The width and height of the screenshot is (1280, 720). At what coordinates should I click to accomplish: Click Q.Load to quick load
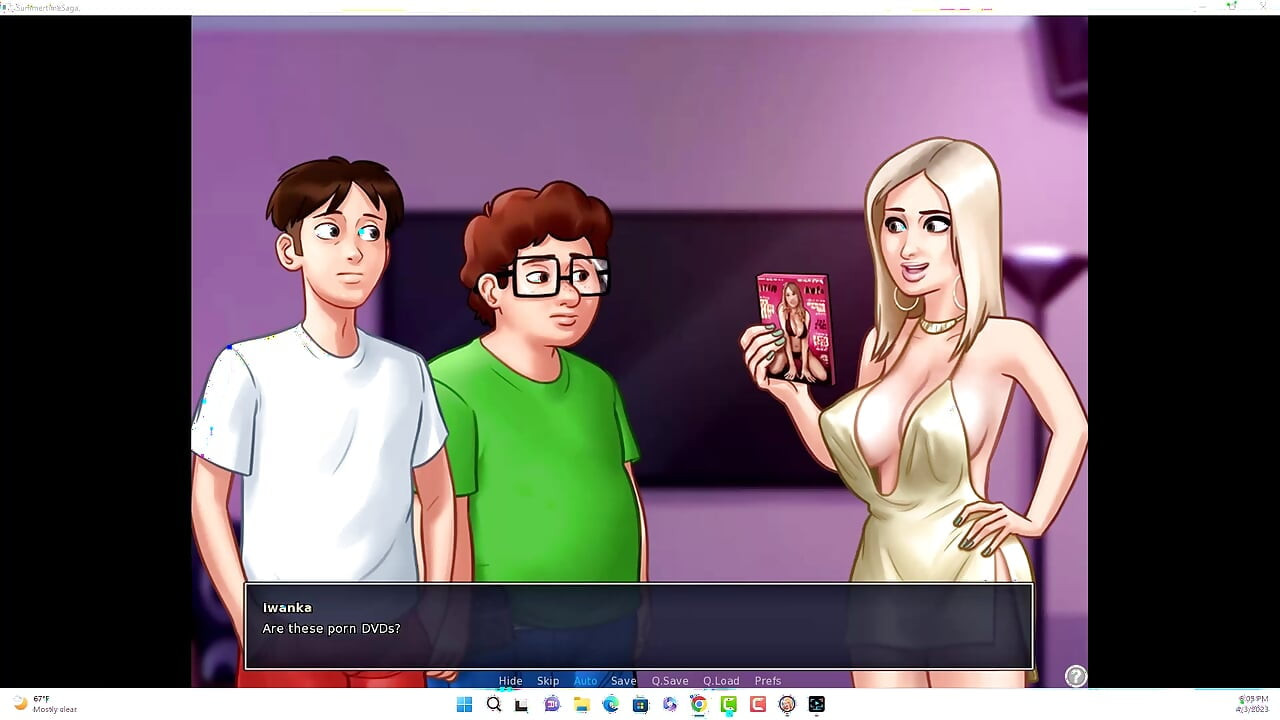721,681
